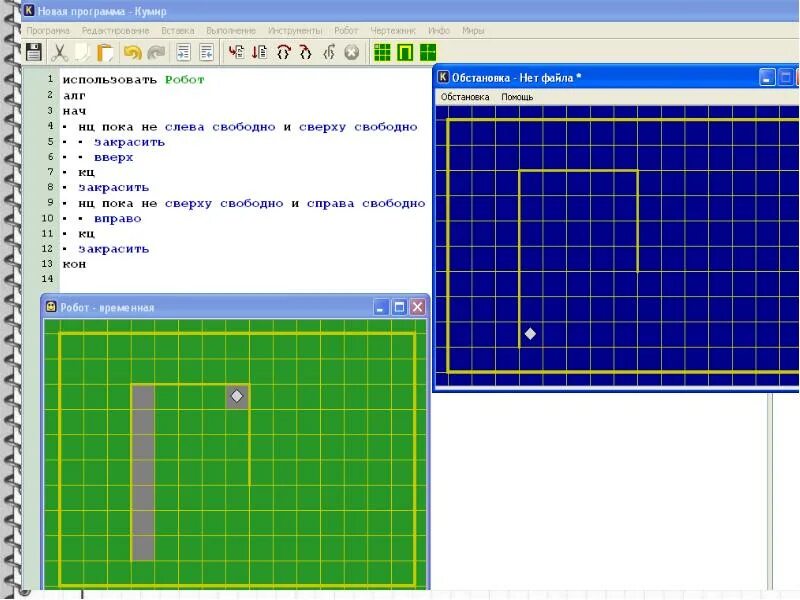Click the 'вправо' command in the code
Screen dimensions: 800x600
[117, 219]
